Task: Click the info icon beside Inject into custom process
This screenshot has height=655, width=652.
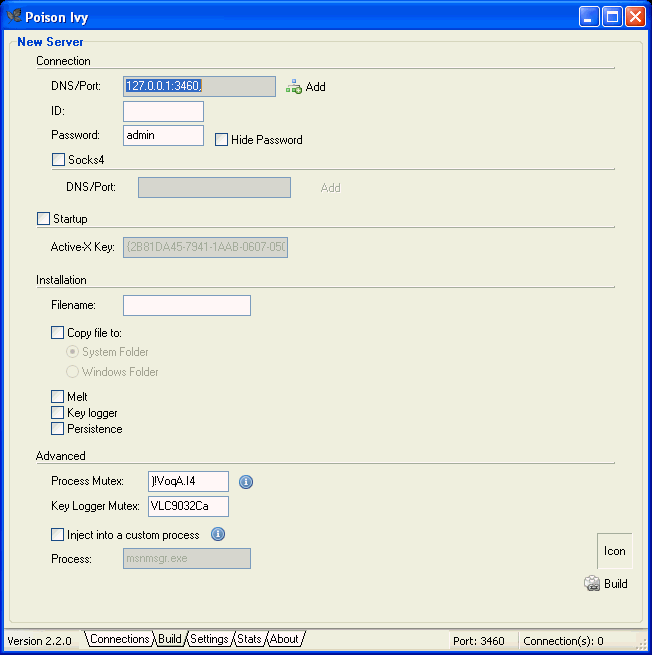Action: 218,534
